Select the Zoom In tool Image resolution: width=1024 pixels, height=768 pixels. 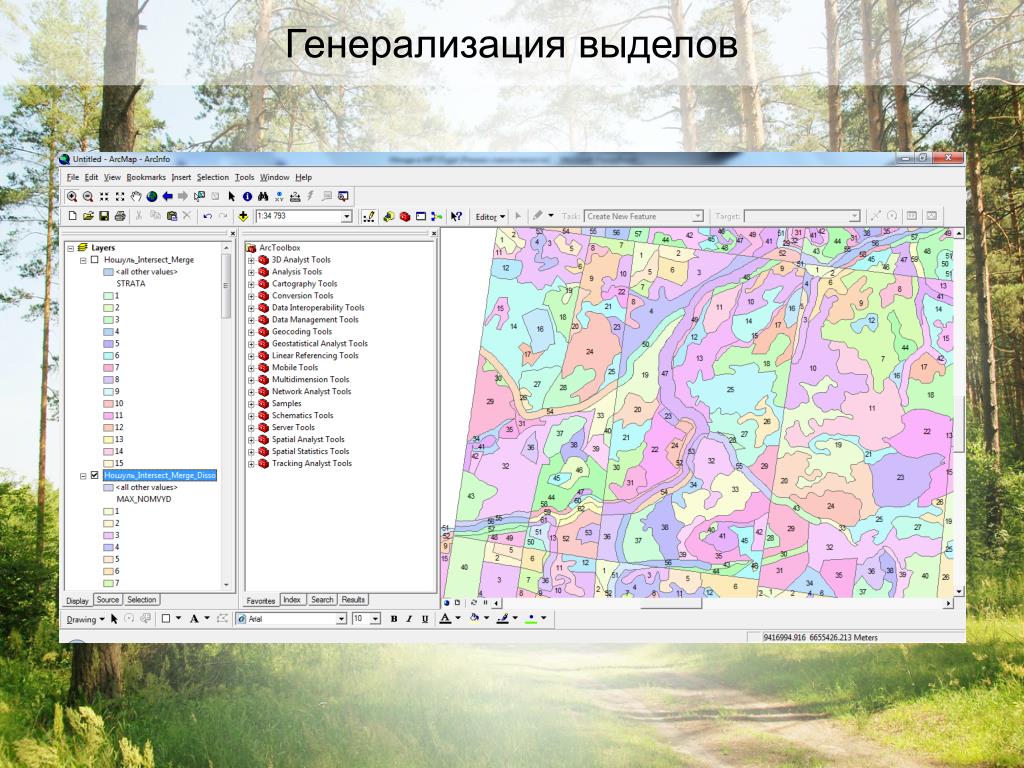[x=72, y=196]
